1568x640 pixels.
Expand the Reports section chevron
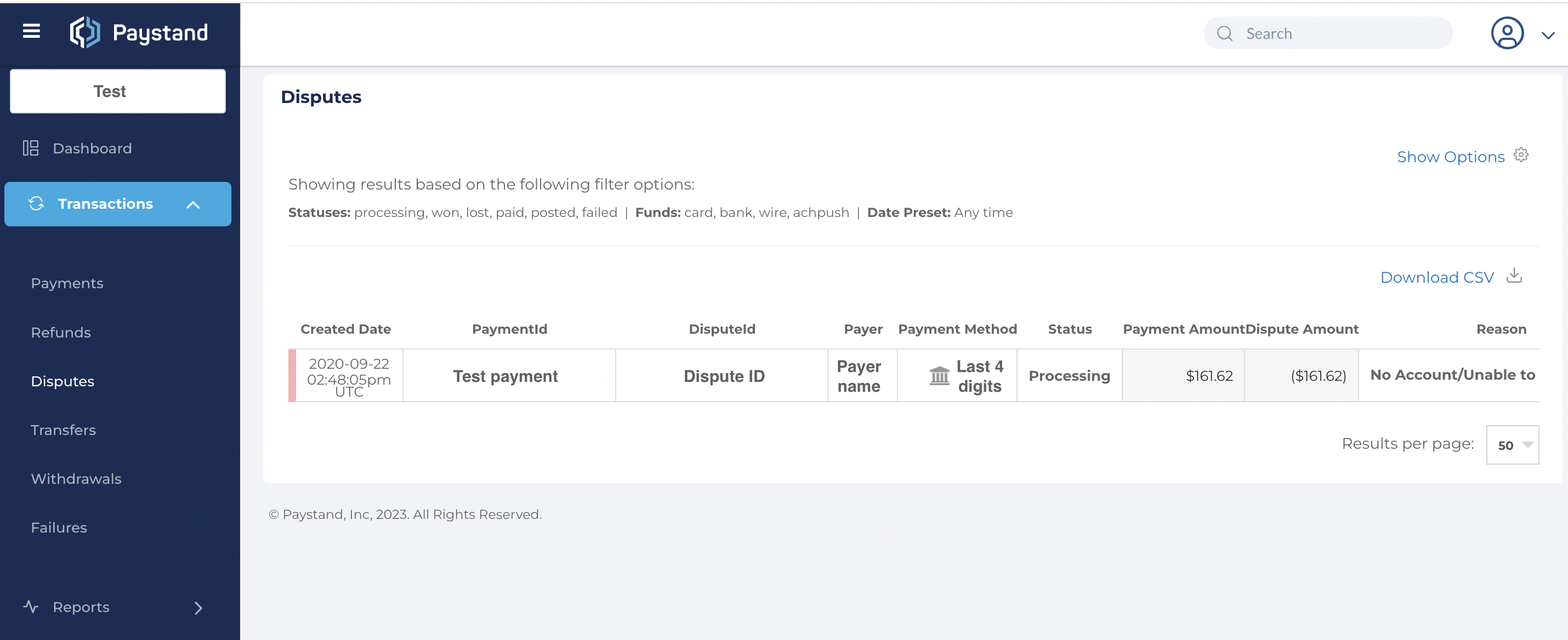pyautogui.click(x=198, y=608)
